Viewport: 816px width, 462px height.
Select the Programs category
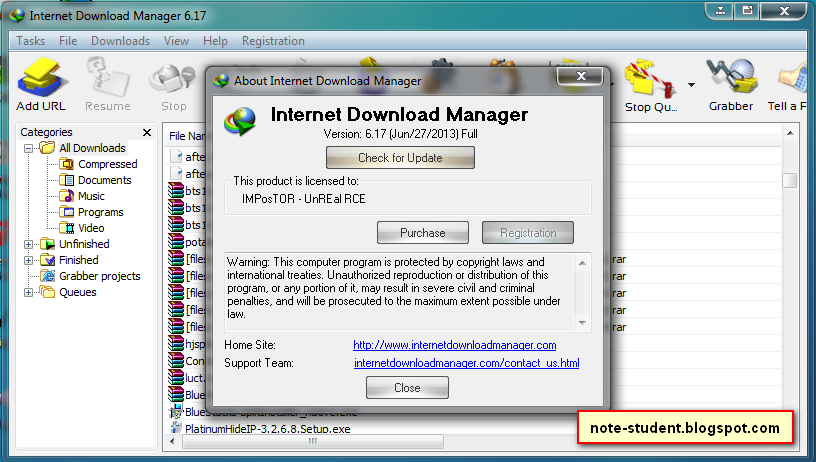pos(100,212)
